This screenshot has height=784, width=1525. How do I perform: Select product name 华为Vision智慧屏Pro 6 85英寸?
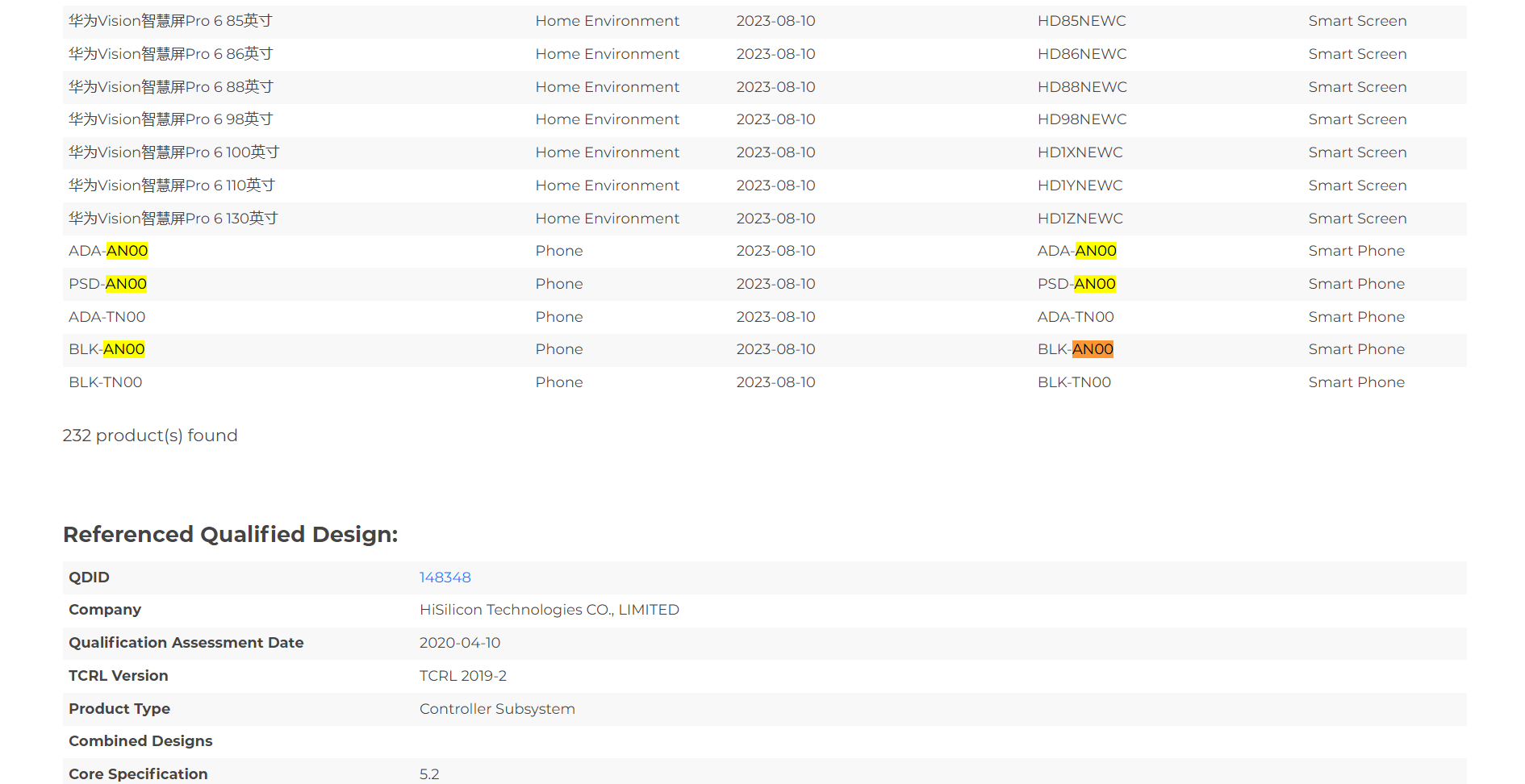click(170, 21)
